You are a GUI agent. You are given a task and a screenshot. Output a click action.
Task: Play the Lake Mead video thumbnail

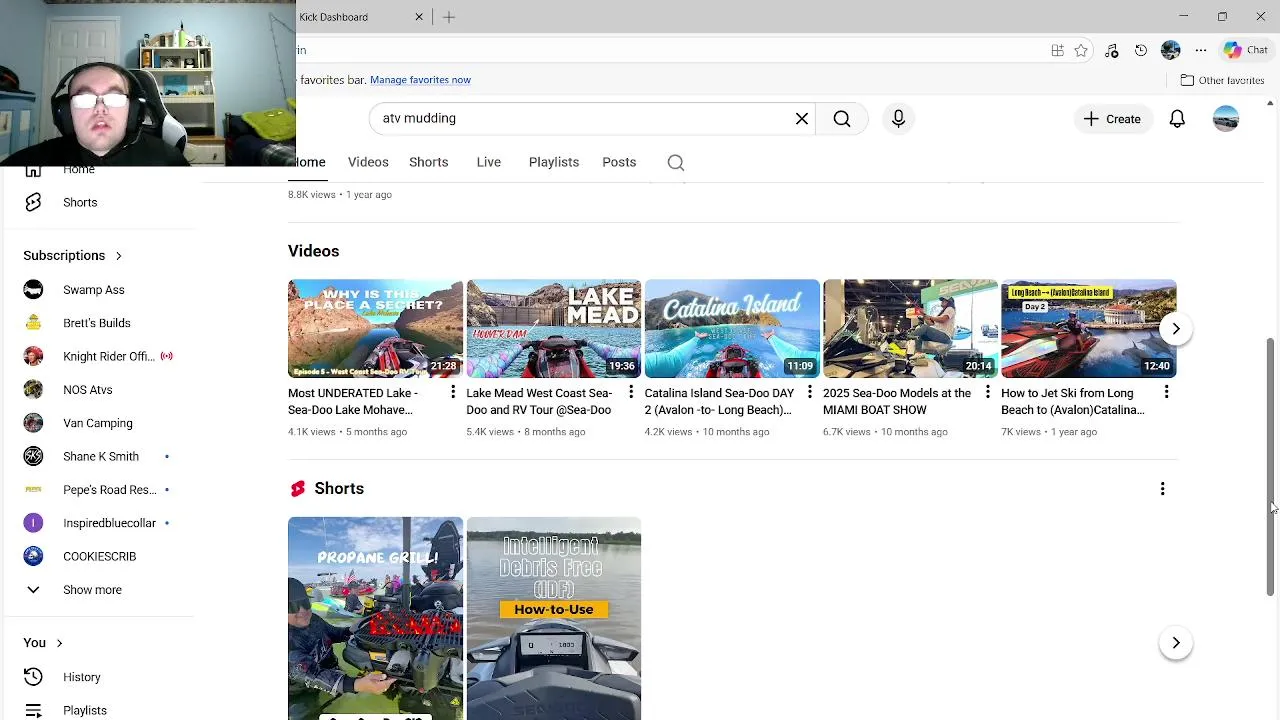pyautogui.click(x=553, y=328)
